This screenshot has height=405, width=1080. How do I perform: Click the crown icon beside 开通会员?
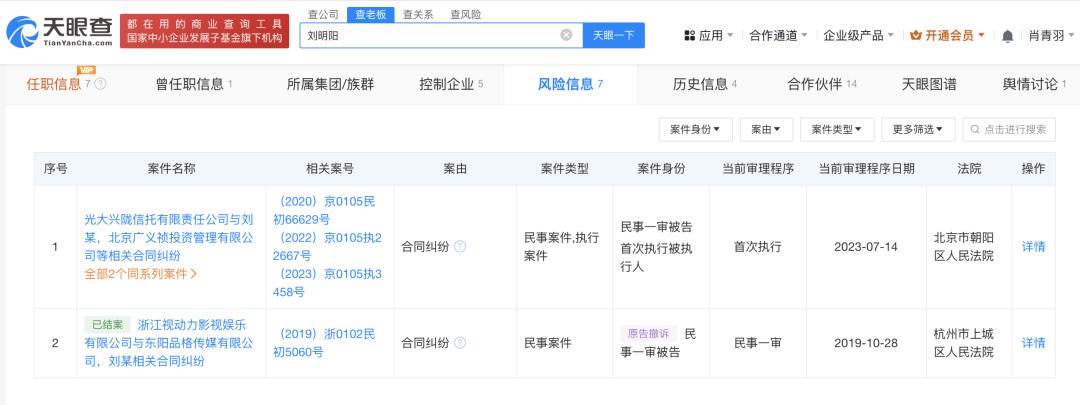coord(915,35)
